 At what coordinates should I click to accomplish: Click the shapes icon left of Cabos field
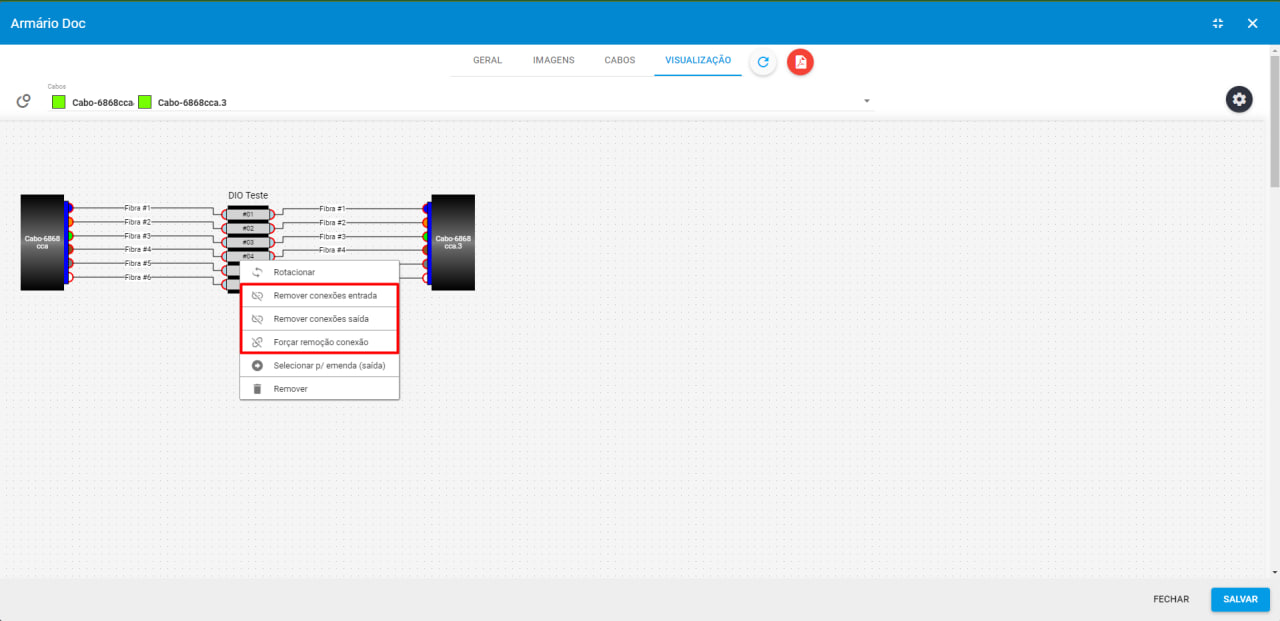point(24,101)
